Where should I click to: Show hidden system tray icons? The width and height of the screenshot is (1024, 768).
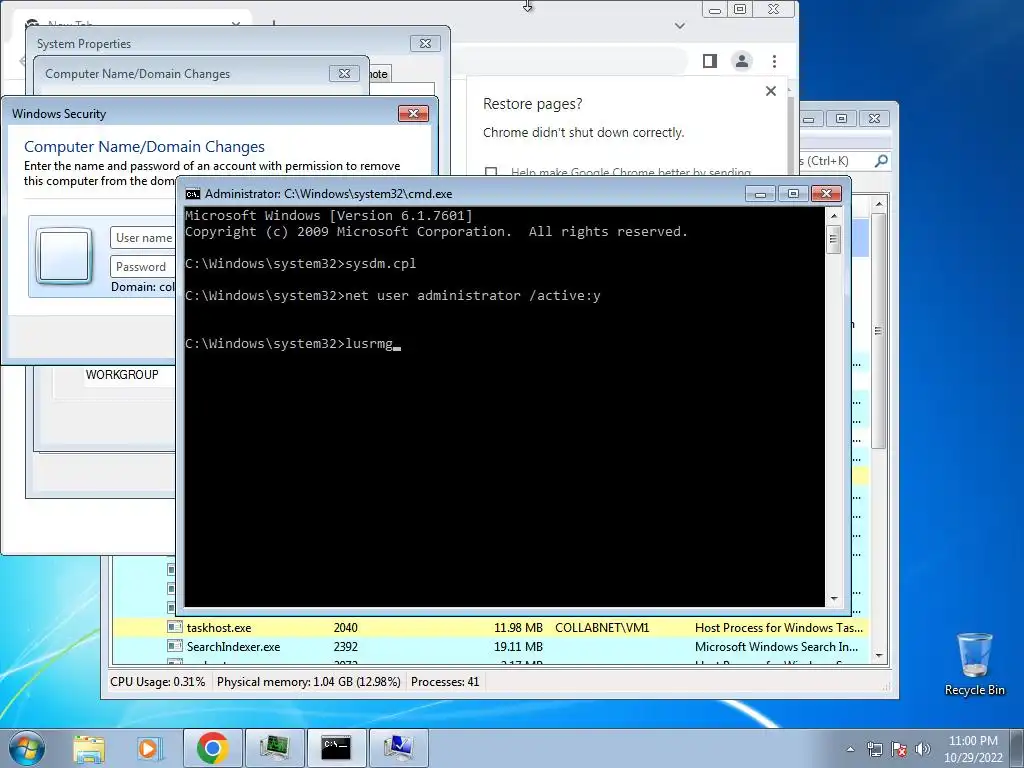(x=850, y=749)
